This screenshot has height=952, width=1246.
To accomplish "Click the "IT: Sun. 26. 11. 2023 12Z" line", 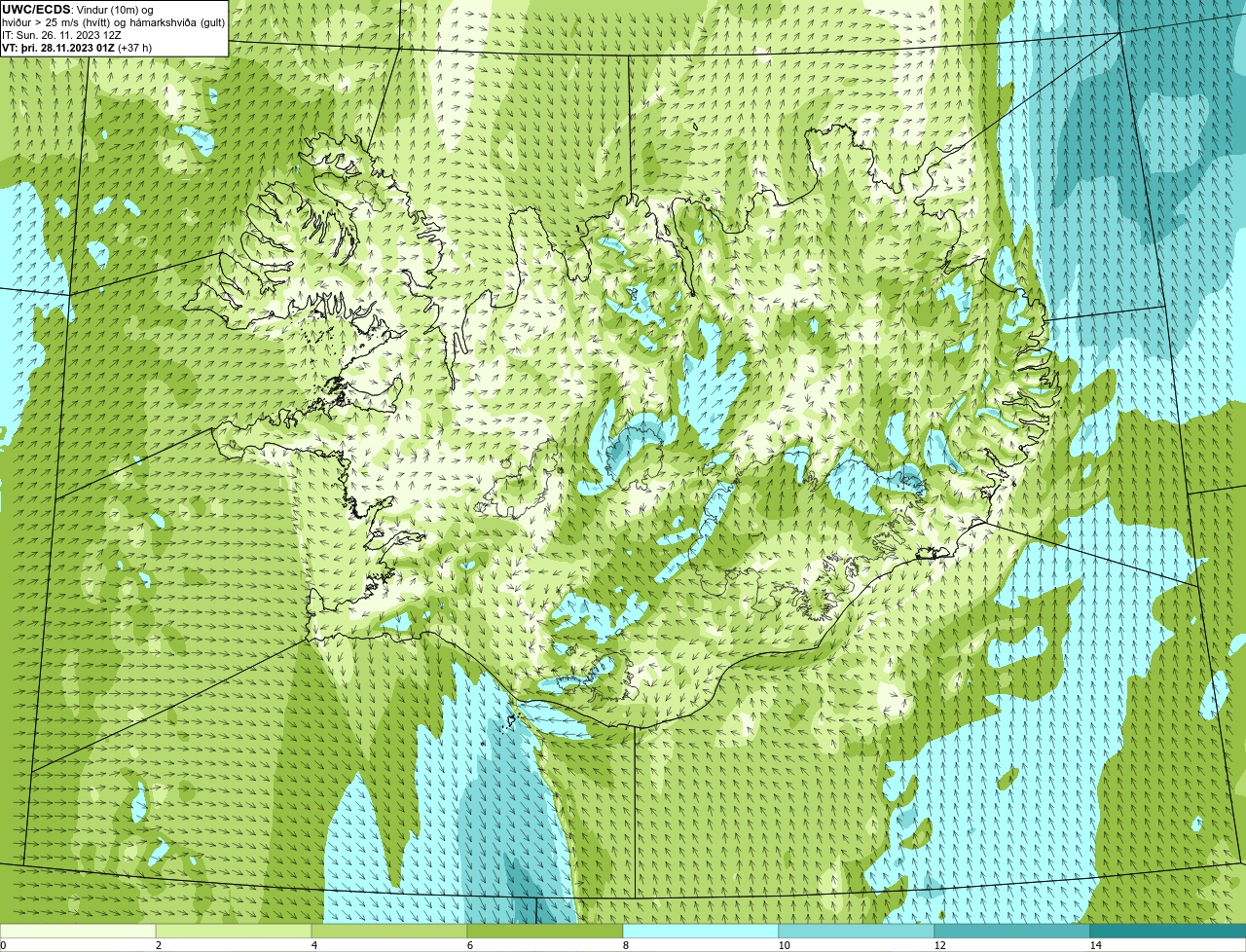I will click(61, 34).
